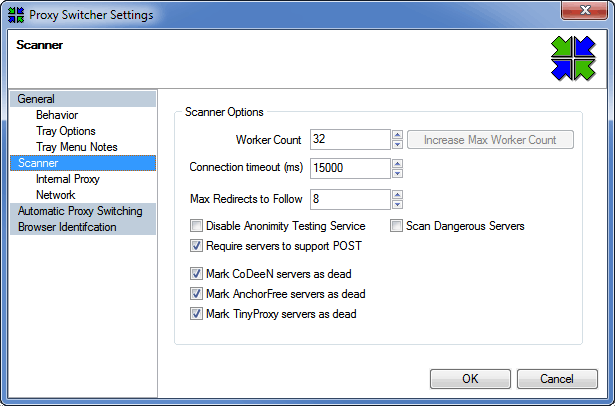
Task: Select the Internal Proxy tree item
Action: click(67, 179)
